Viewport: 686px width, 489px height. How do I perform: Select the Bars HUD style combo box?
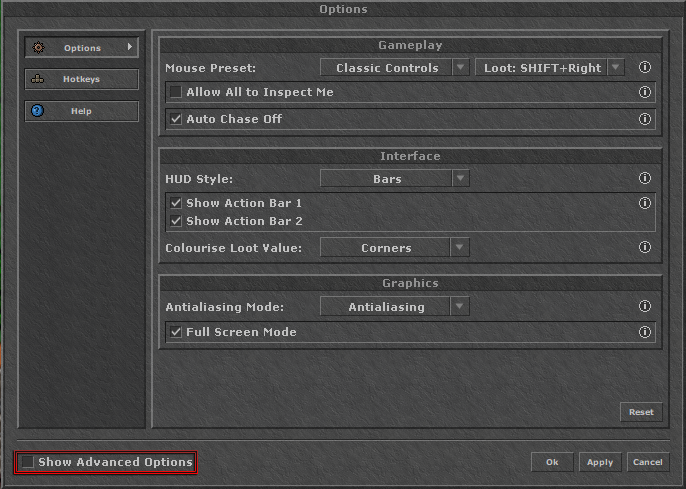point(395,178)
